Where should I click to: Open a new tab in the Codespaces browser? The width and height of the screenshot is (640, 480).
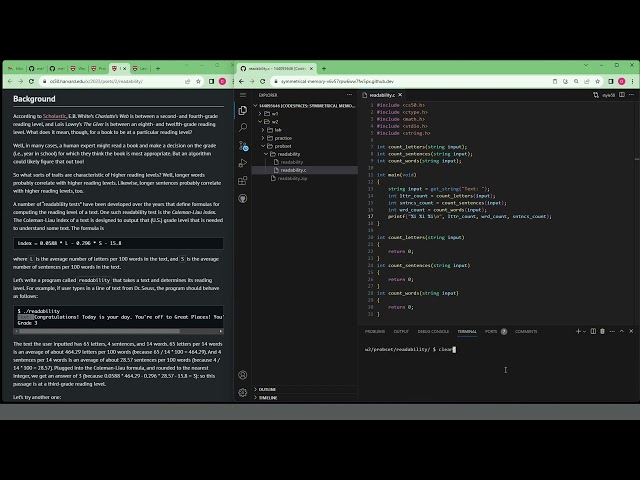tap(324, 69)
